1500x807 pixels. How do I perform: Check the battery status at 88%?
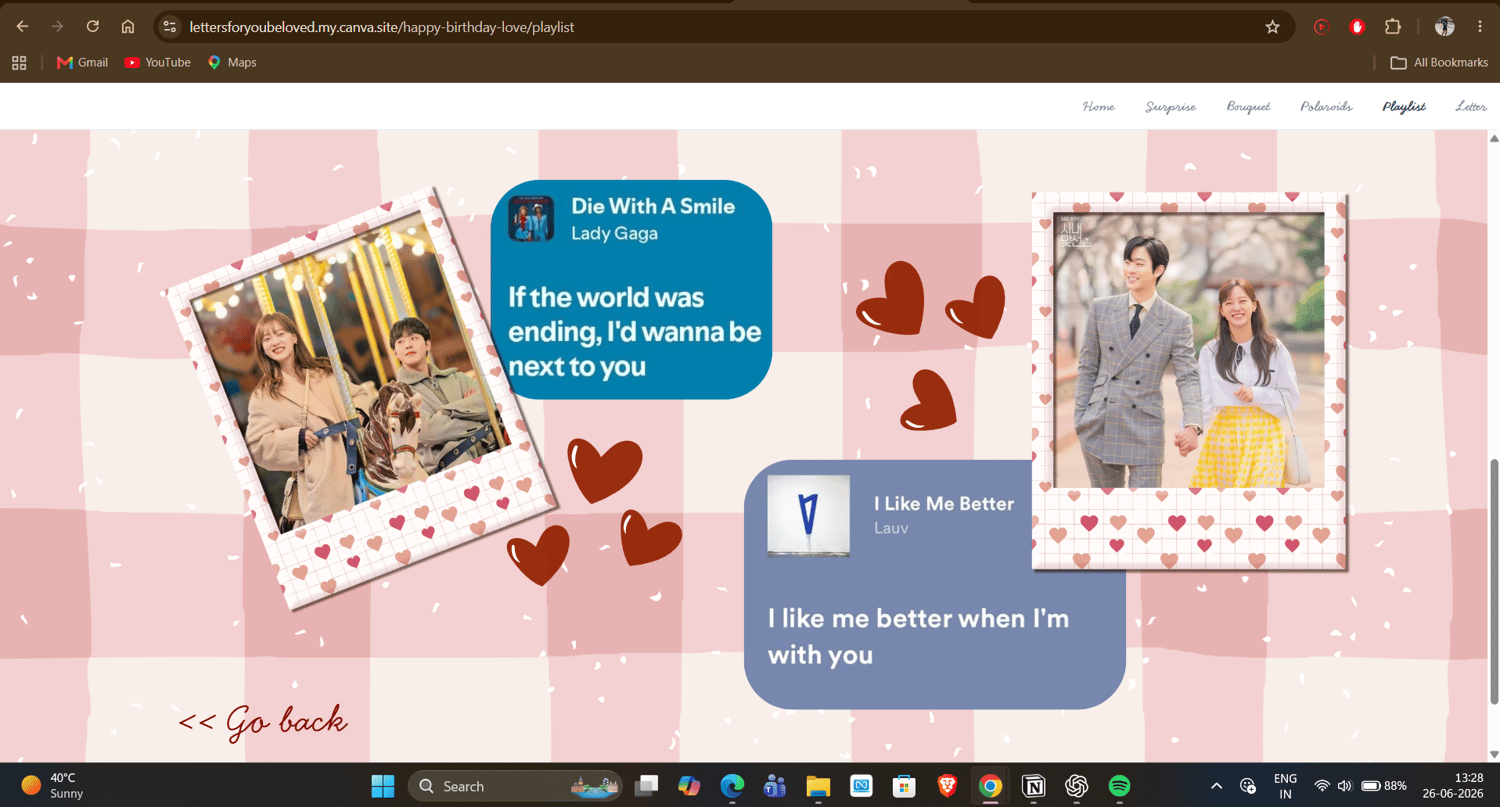coord(1384,786)
